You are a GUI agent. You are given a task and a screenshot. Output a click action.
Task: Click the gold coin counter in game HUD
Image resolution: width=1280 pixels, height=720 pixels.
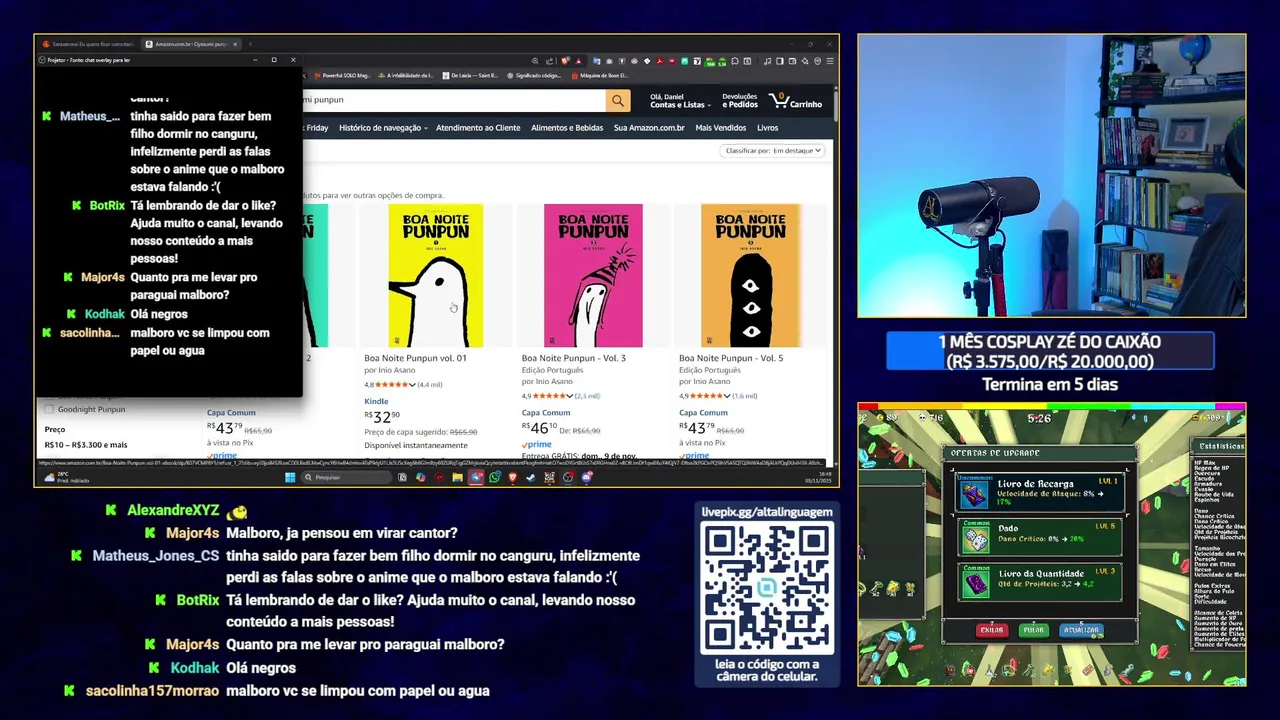pos(887,418)
